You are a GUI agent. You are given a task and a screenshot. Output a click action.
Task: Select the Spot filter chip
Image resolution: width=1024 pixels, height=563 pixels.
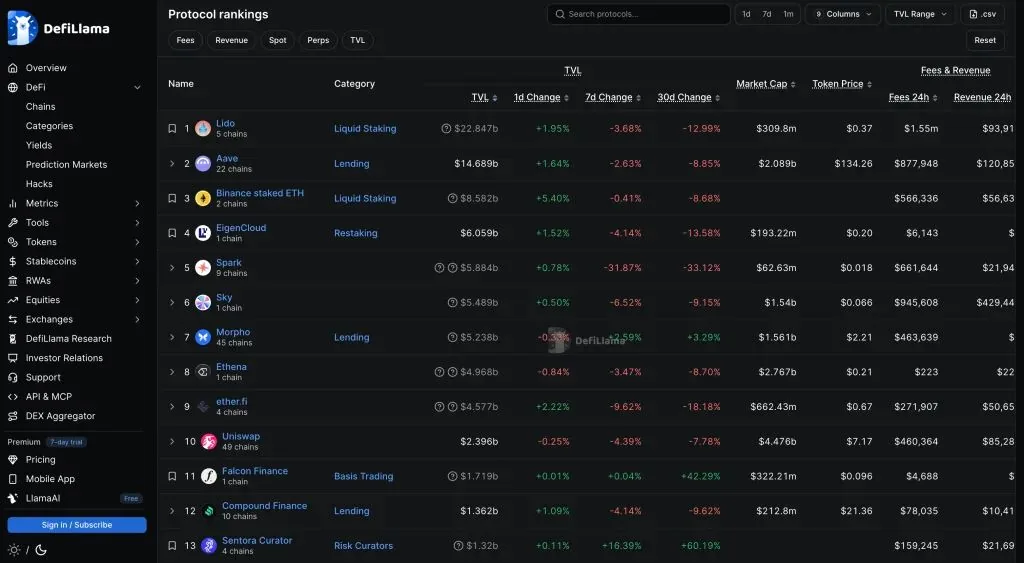click(278, 40)
